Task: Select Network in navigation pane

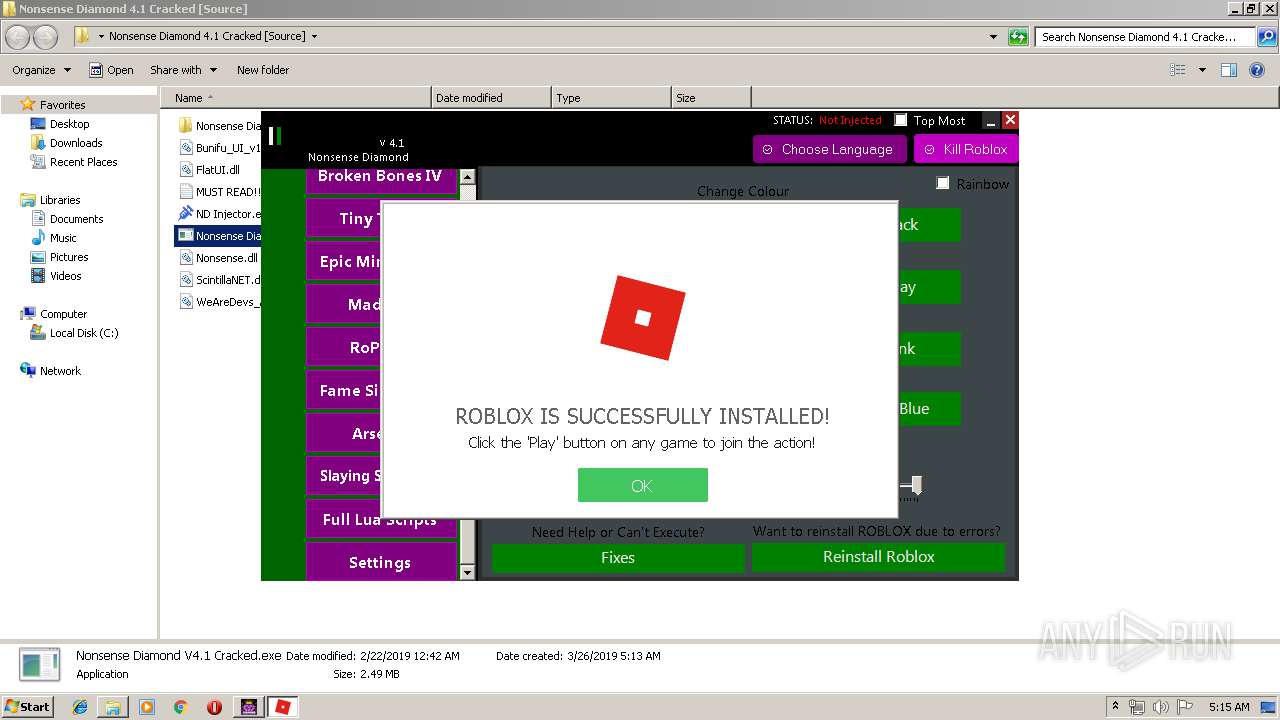Action: (60, 371)
